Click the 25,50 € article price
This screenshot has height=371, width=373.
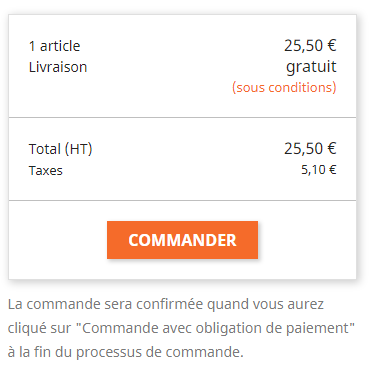coord(310,45)
